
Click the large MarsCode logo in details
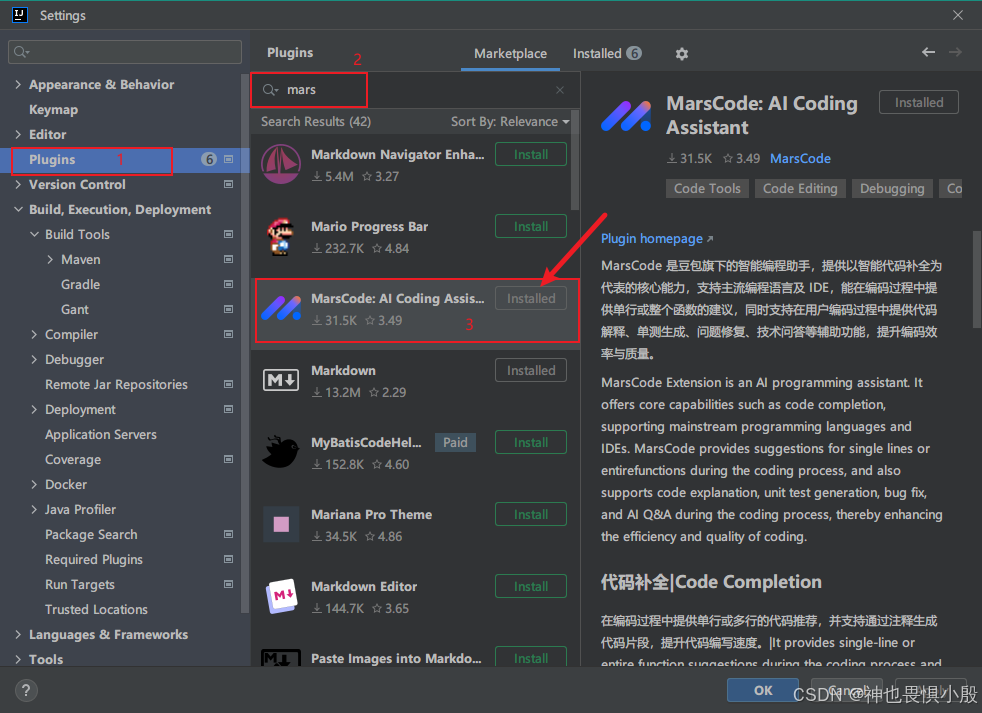(626, 116)
